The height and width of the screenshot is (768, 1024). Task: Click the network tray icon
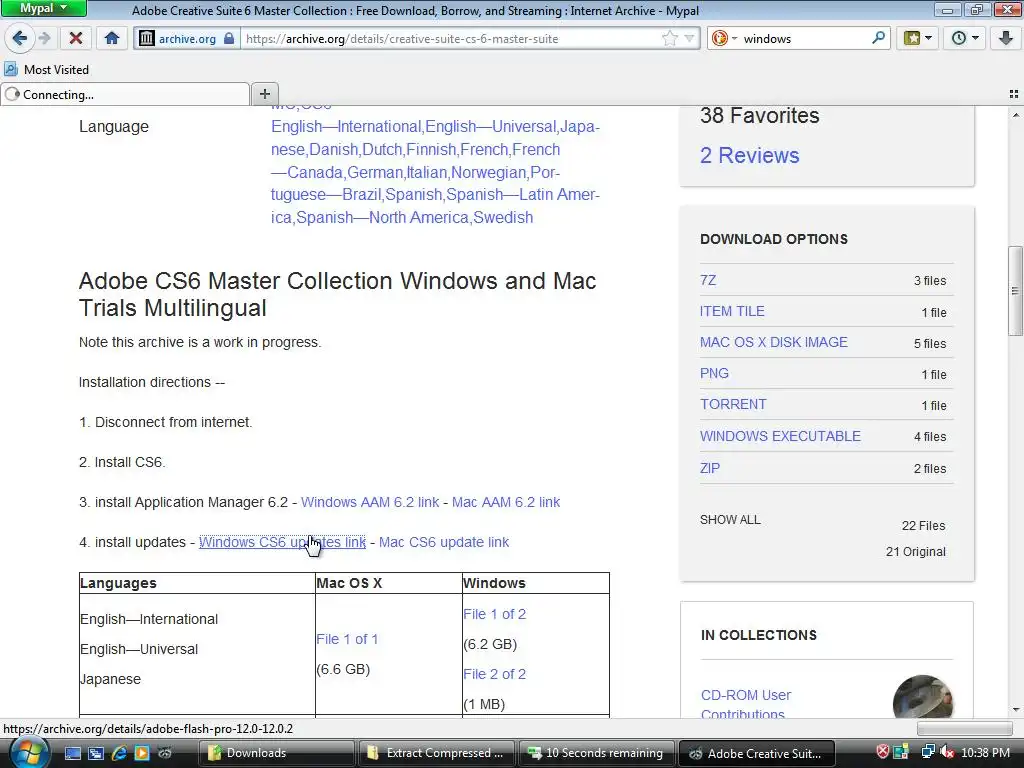coord(927,752)
